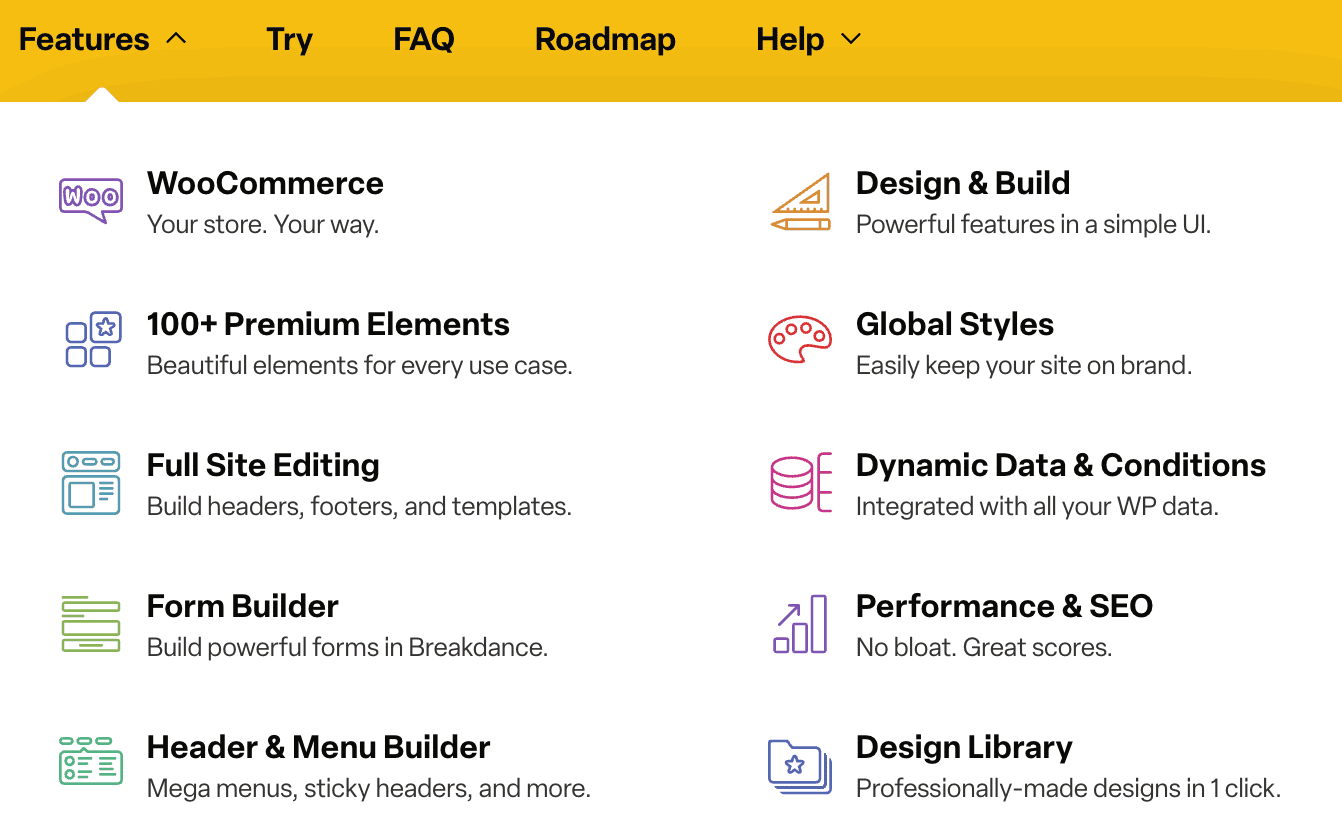Select the Global Styles heading link
This screenshot has height=828, width=1342.
coord(954,324)
